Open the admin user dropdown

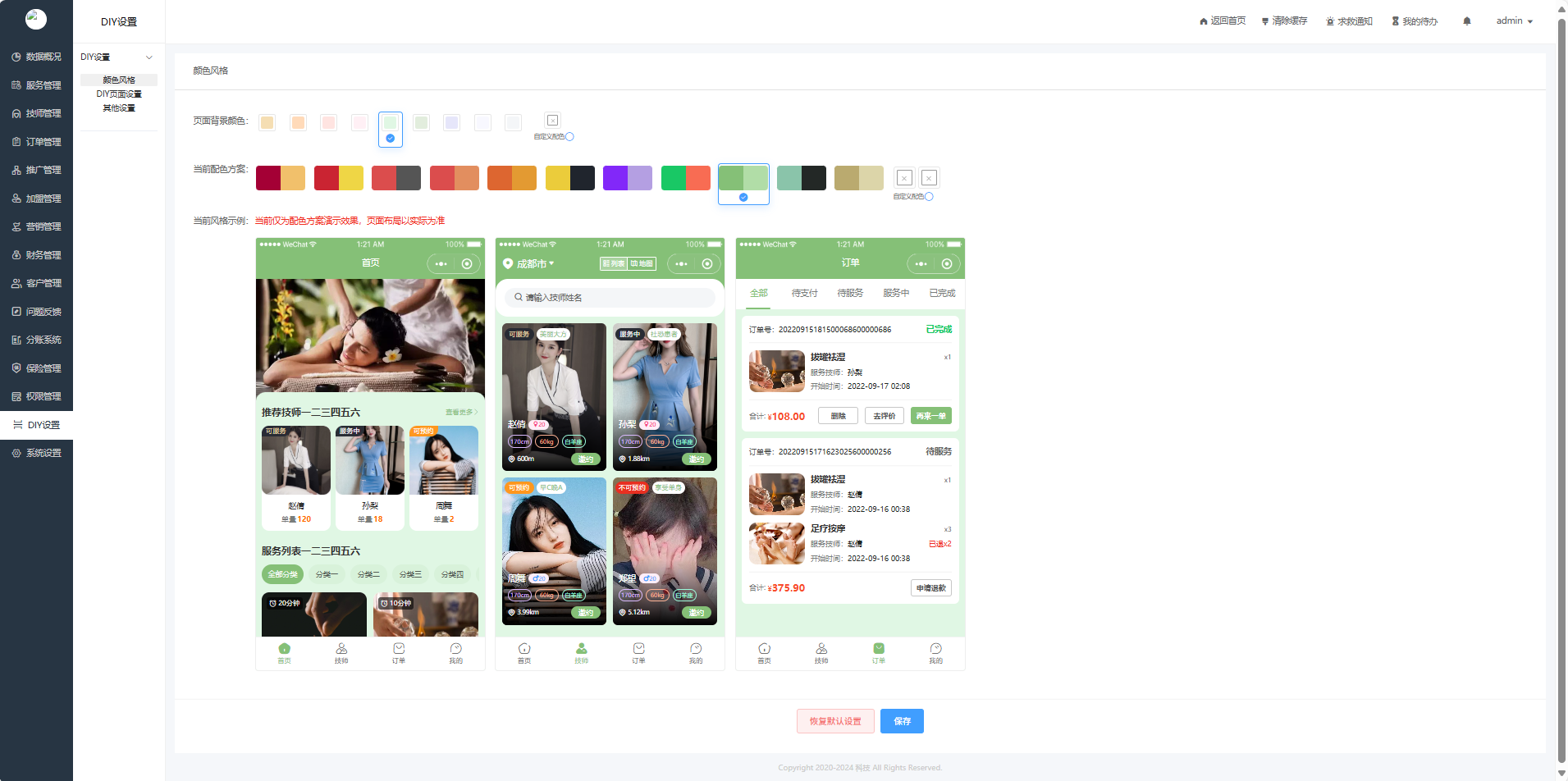pos(1515,21)
